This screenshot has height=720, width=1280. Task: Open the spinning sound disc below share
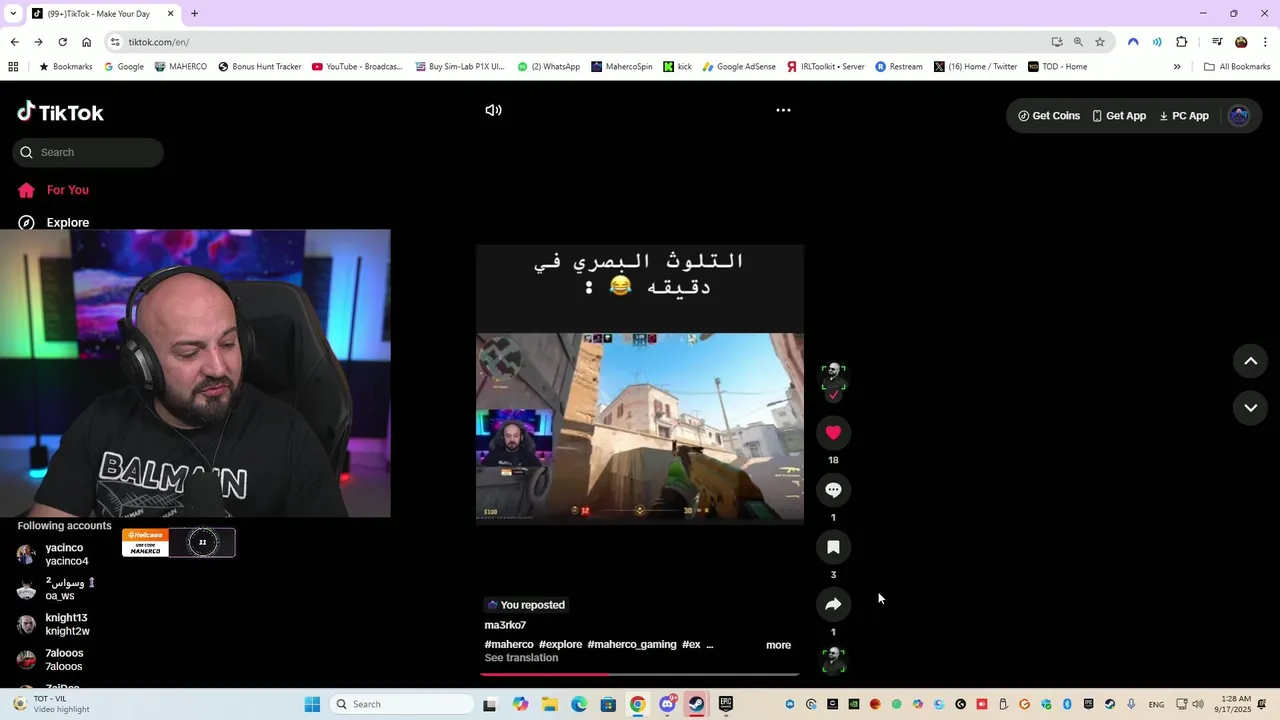pyautogui.click(x=833, y=660)
